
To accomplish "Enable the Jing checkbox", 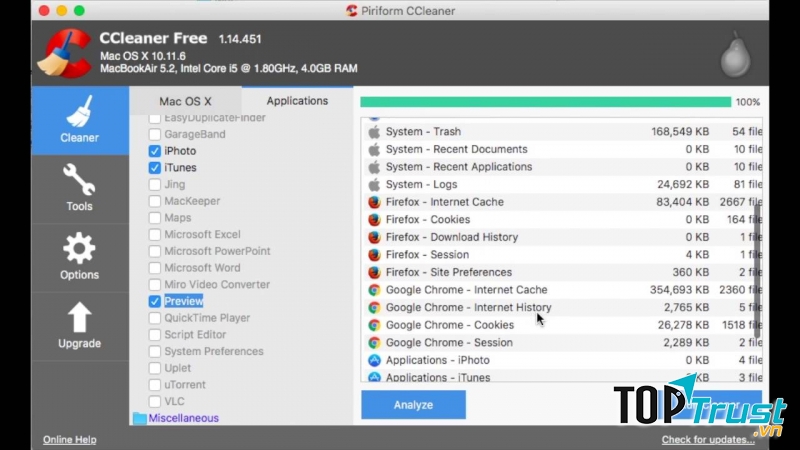I will click(155, 185).
